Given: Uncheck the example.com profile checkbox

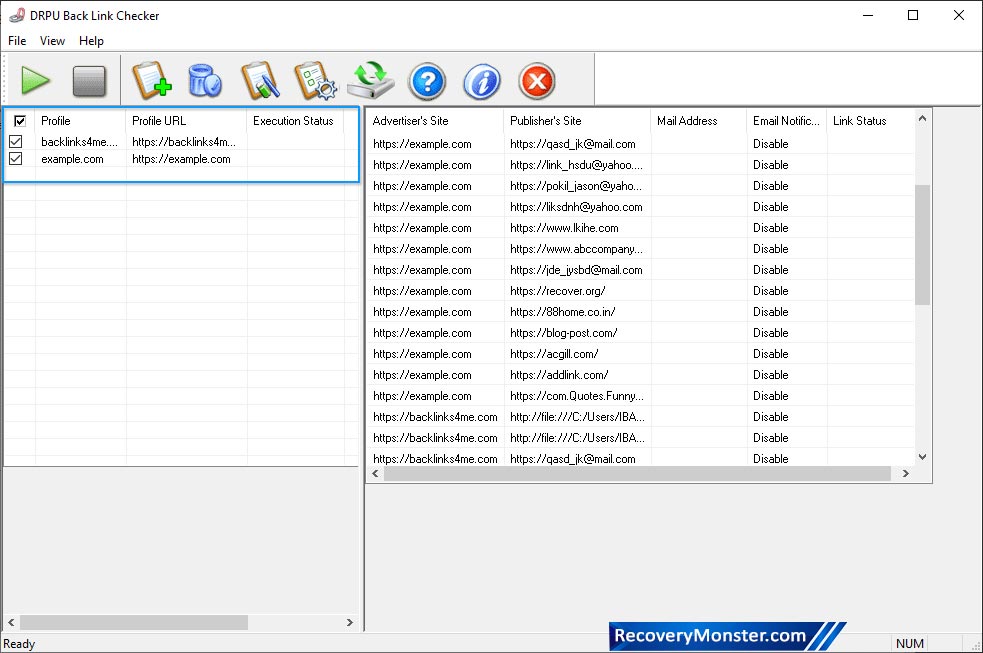Looking at the screenshot, I should pyautogui.click(x=14, y=159).
